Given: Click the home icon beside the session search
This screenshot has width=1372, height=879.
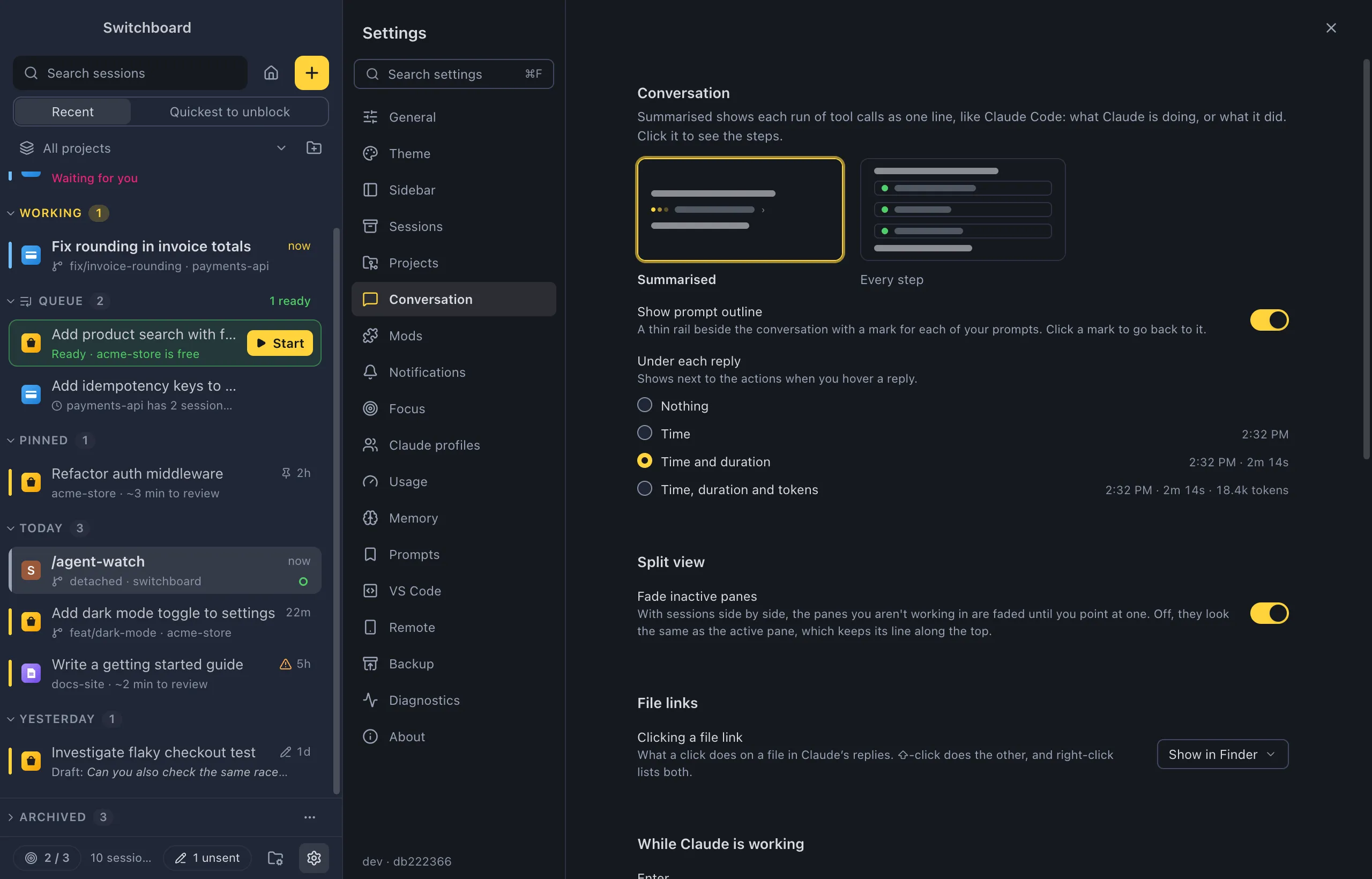Looking at the screenshot, I should pyautogui.click(x=271, y=73).
